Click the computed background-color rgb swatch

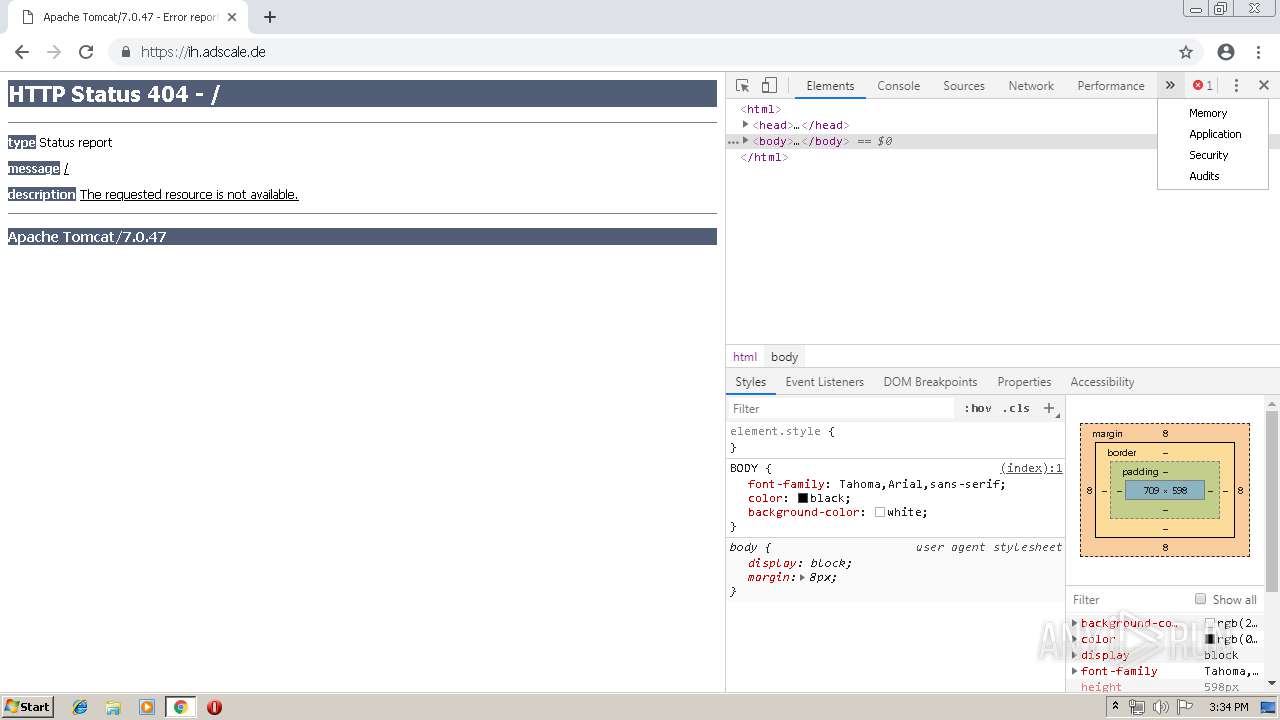[1210, 623]
